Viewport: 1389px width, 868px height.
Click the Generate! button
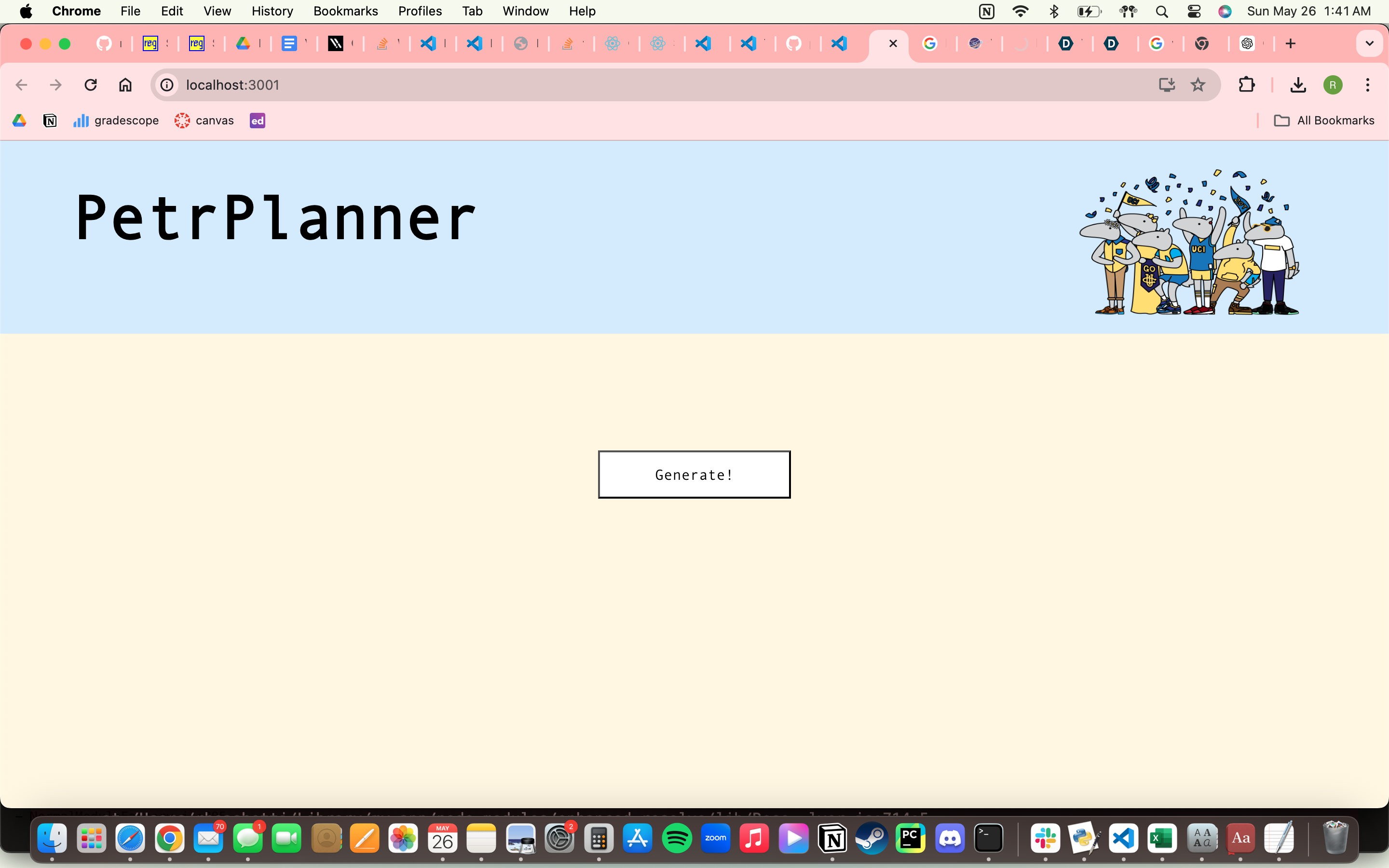(x=694, y=474)
